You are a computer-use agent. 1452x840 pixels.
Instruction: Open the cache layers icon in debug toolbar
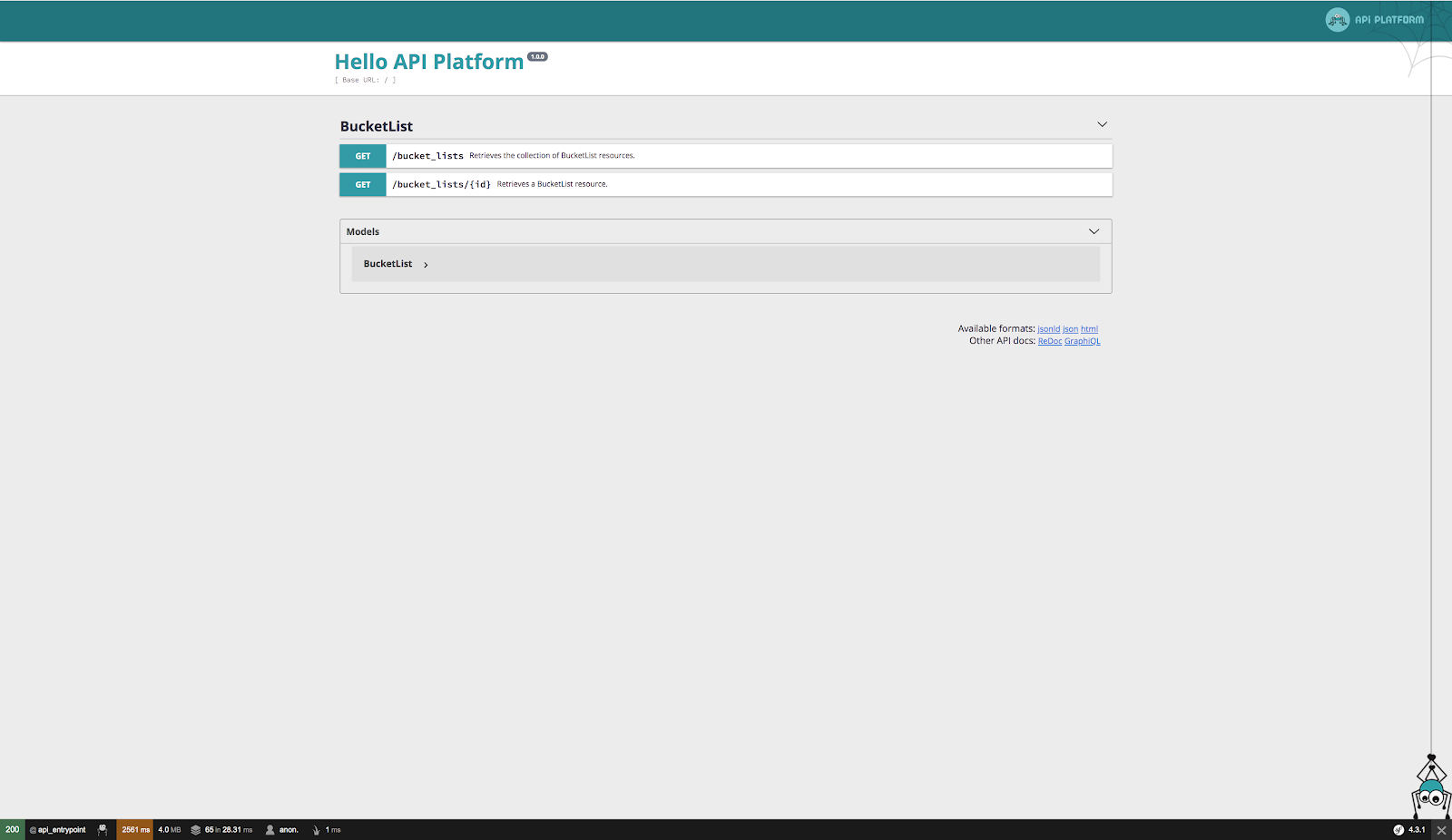click(x=195, y=829)
